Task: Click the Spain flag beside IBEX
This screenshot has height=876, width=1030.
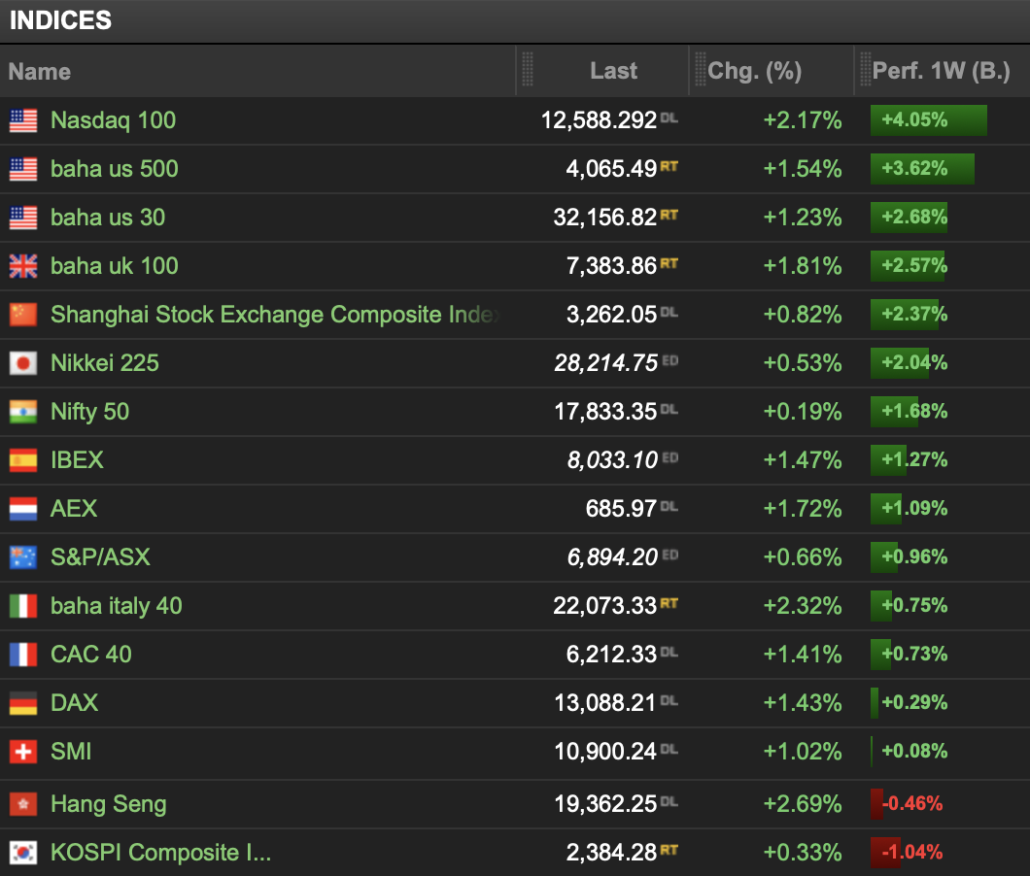Action: pyautogui.click(x=23, y=460)
